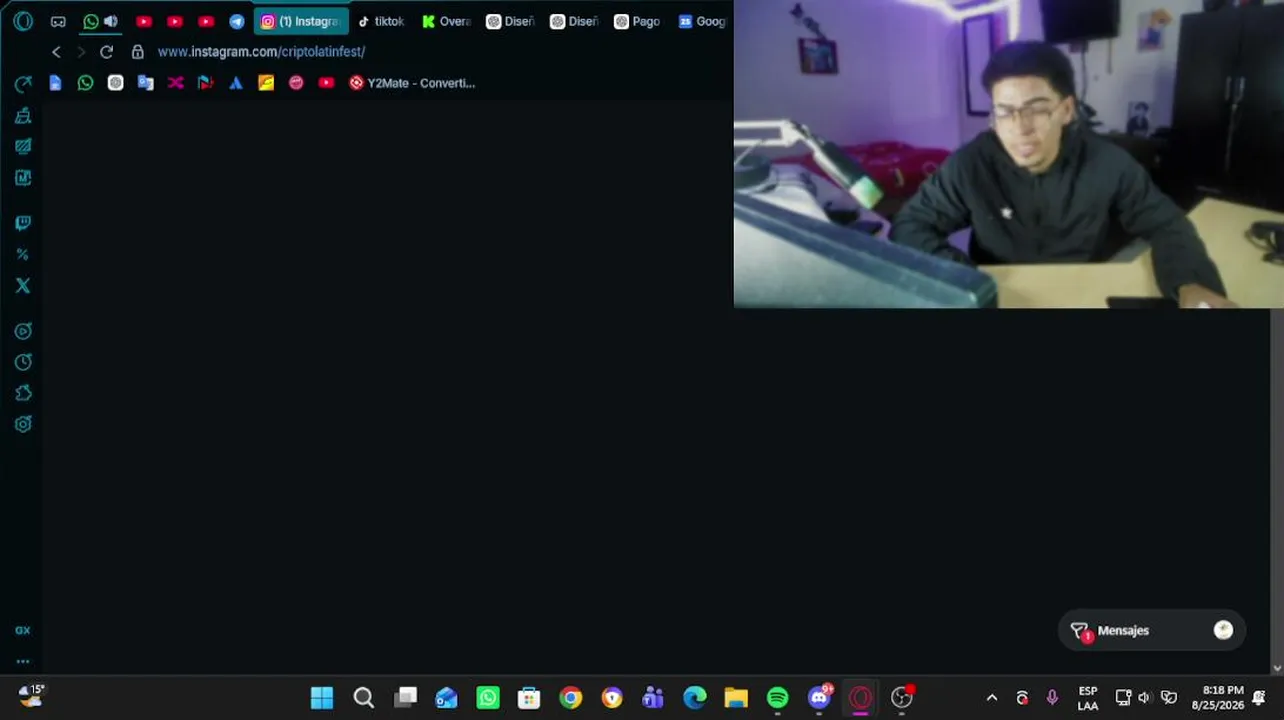Open X (Twitter) panel in sidebar
The width and height of the screenshot is (1284, 720).
click(x=23, y=286)
